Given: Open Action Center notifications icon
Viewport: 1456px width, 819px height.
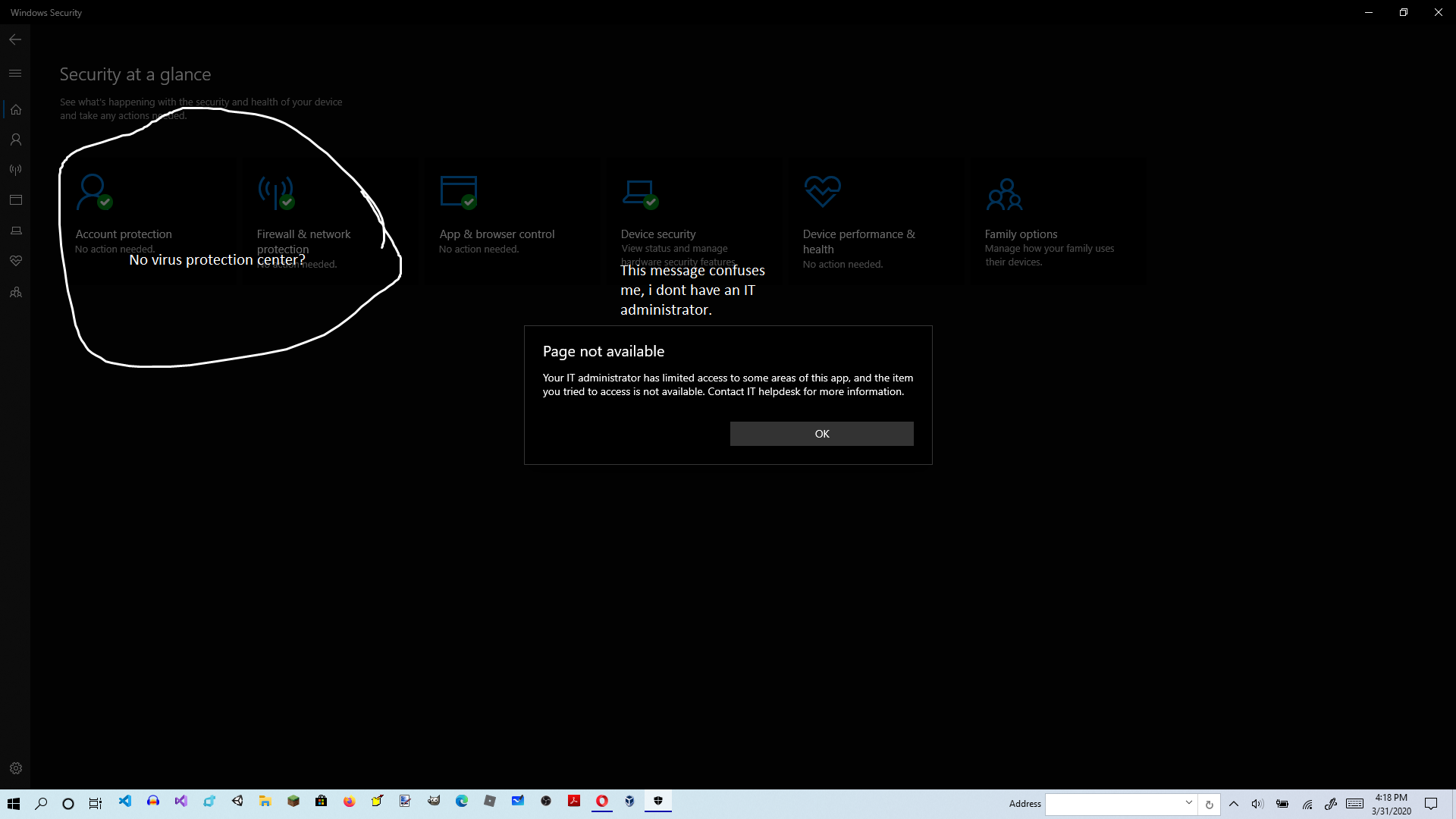Looking at the screenshot, I should pyautogui.click(x=1431, y=804).
